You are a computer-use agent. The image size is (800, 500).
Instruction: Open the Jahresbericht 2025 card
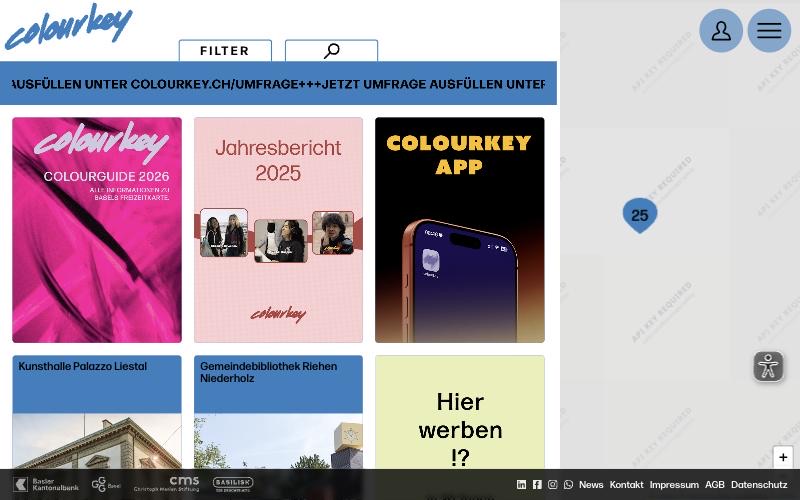[278, 230]
